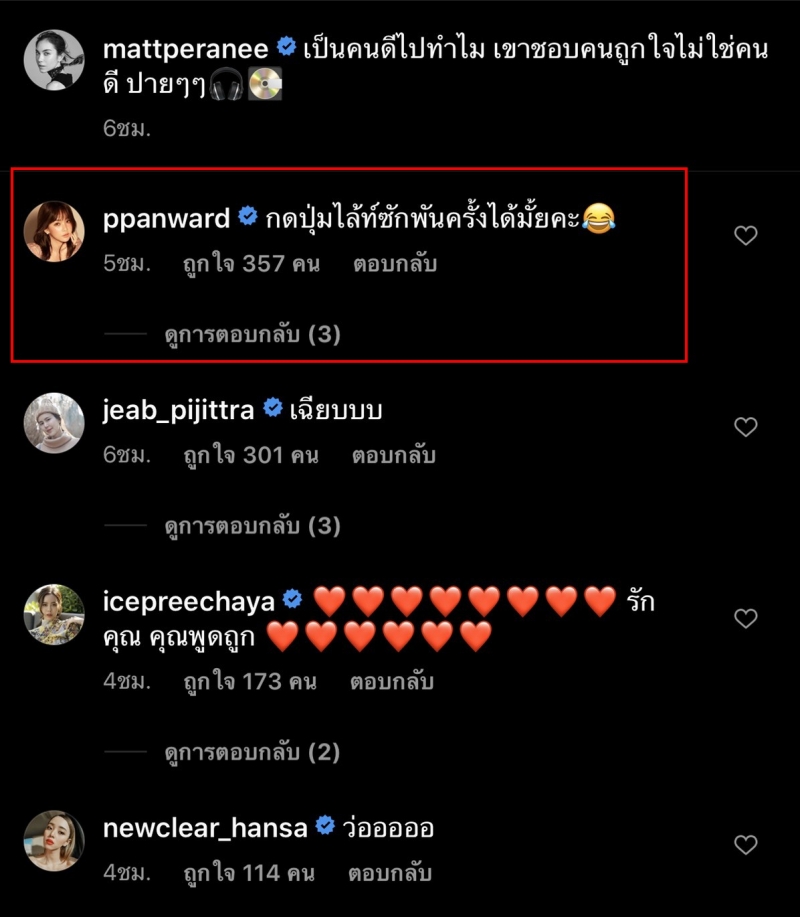Expand the 3 replies under ppanward's comment
800x917 pixels.
(x=252, y=335)
